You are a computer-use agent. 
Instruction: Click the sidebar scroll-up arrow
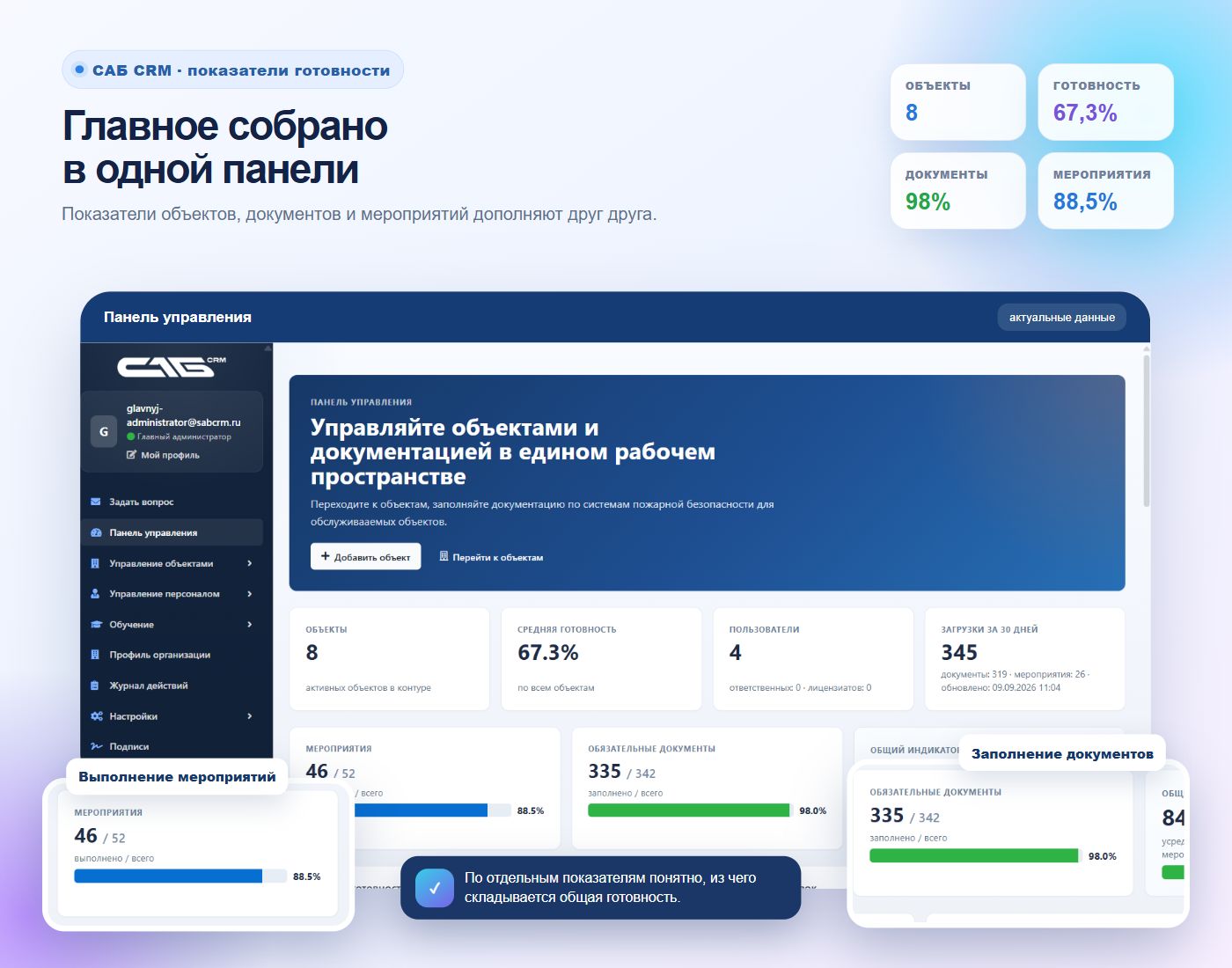point(268,349)
